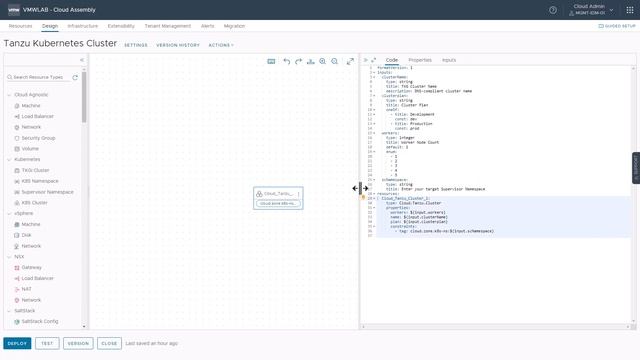The height and width of the screenshot is (360, 640).
Task: Undo the last canvas change
Action: pyautogui.click(x=287, y=61)
